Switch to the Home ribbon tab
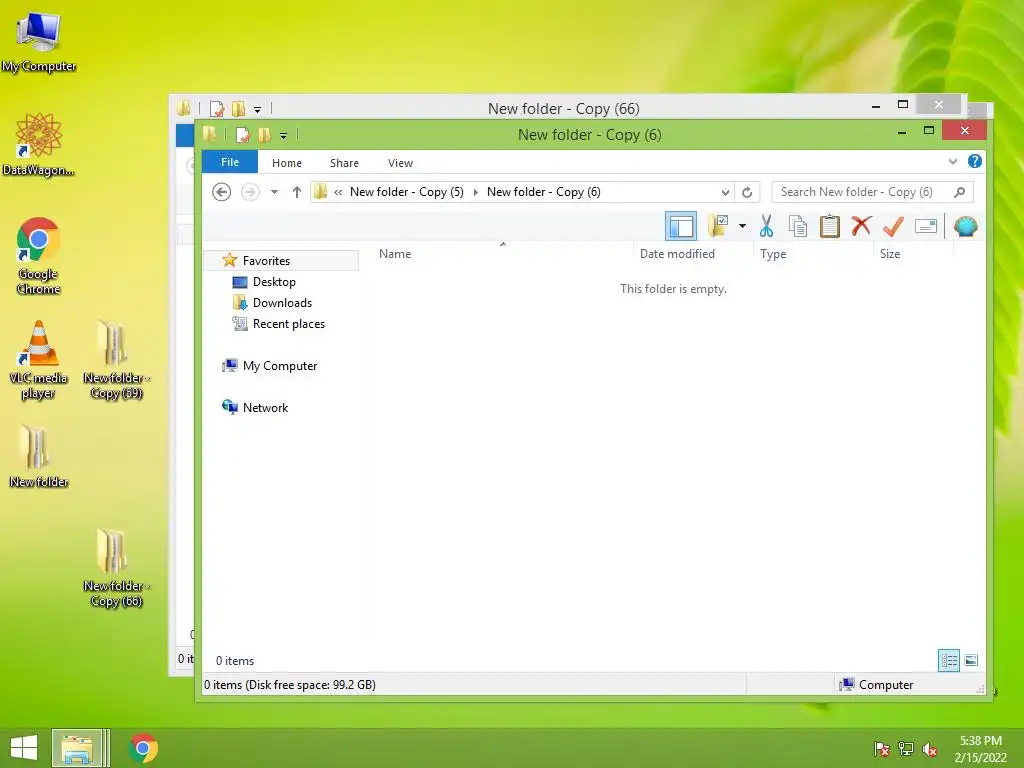Viewport: 1024px width, 768px height. [287, 163]
